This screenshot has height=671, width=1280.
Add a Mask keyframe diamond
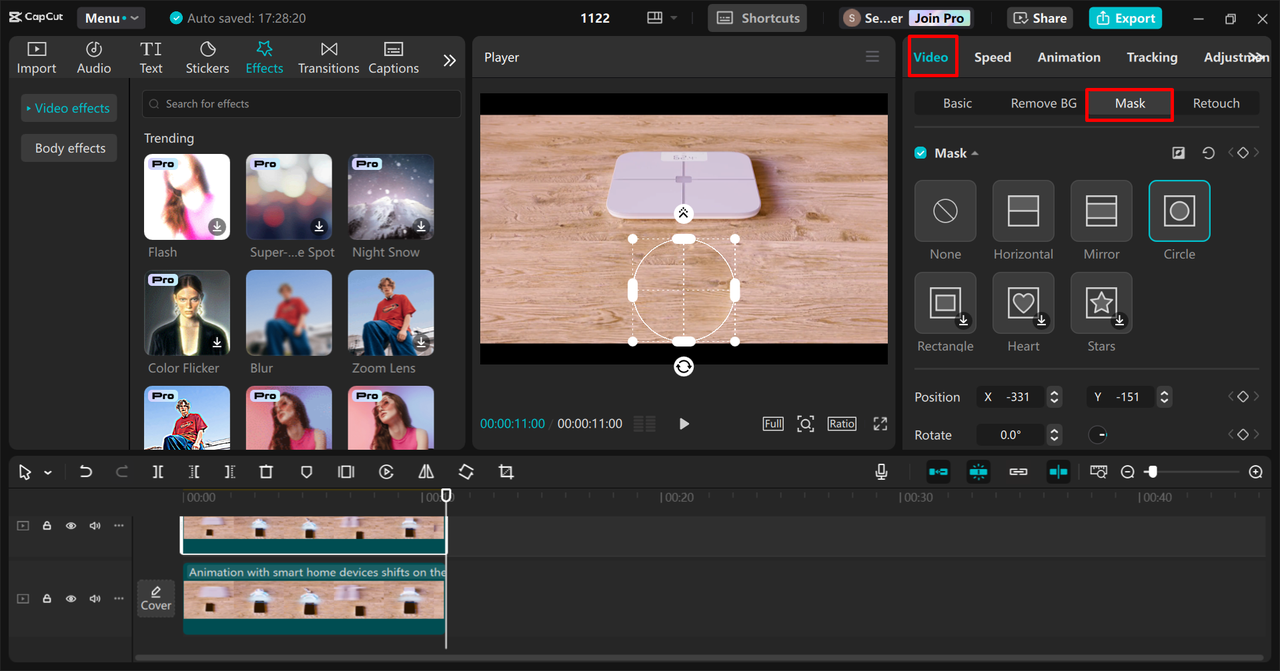[x=1243, y=153]
